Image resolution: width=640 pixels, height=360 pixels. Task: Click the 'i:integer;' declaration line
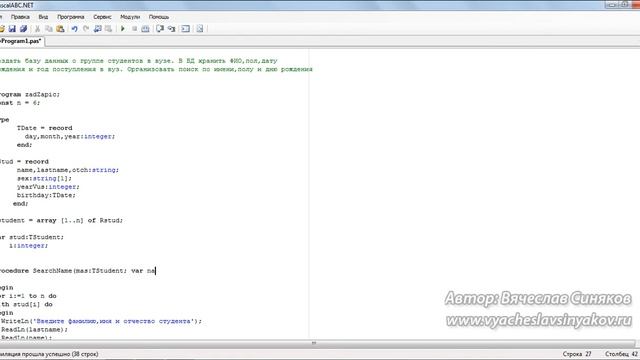coord(29,245)
